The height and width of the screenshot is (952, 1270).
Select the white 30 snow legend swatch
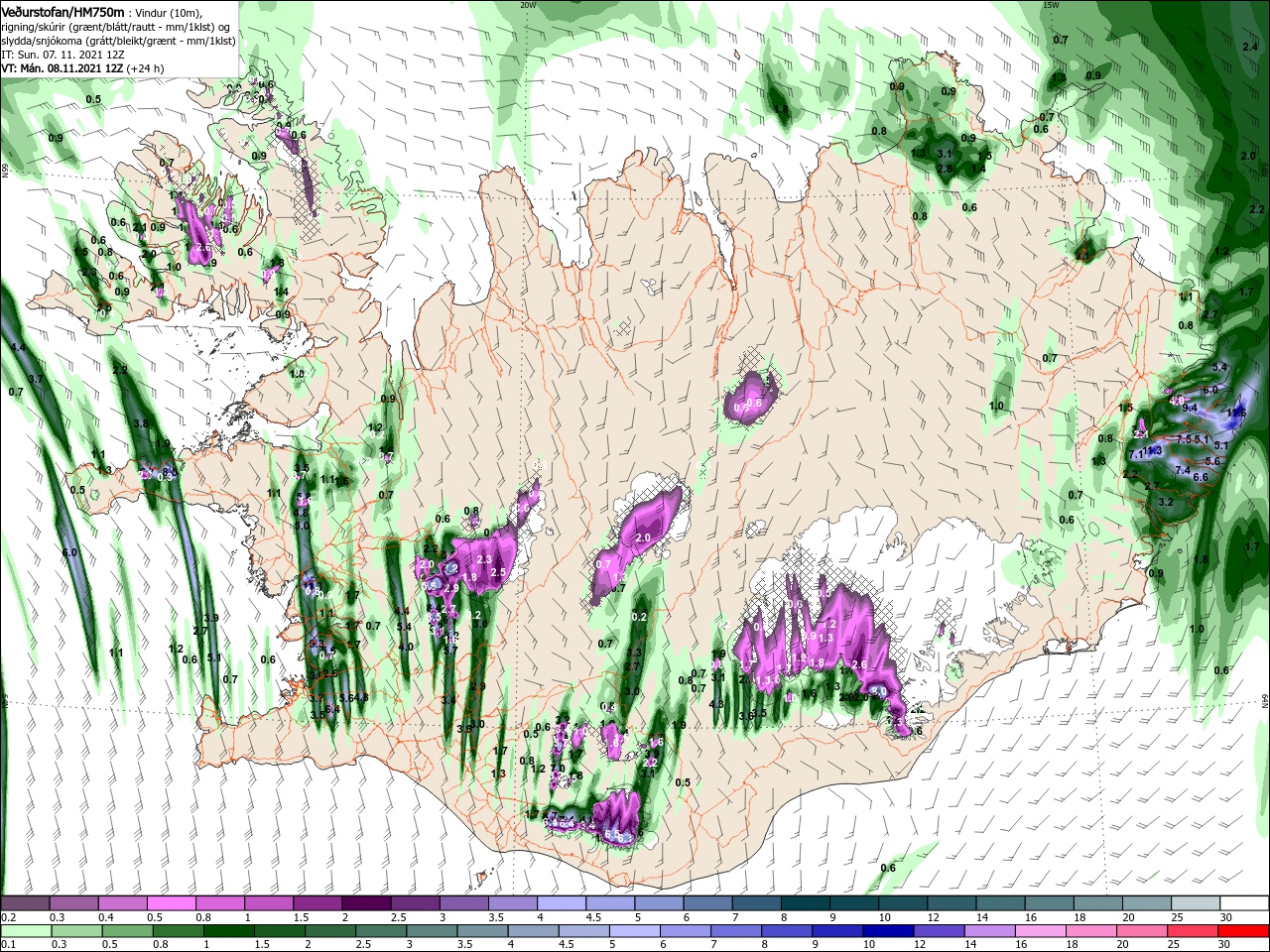[1244, 903]
